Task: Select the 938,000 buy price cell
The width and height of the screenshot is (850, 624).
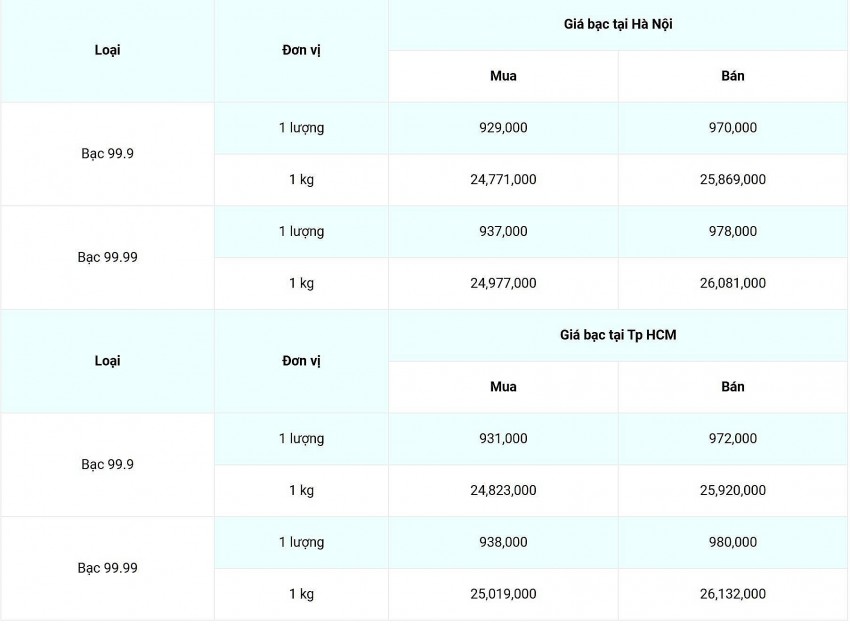Action: pyautogui.click(x=503, y=542)
